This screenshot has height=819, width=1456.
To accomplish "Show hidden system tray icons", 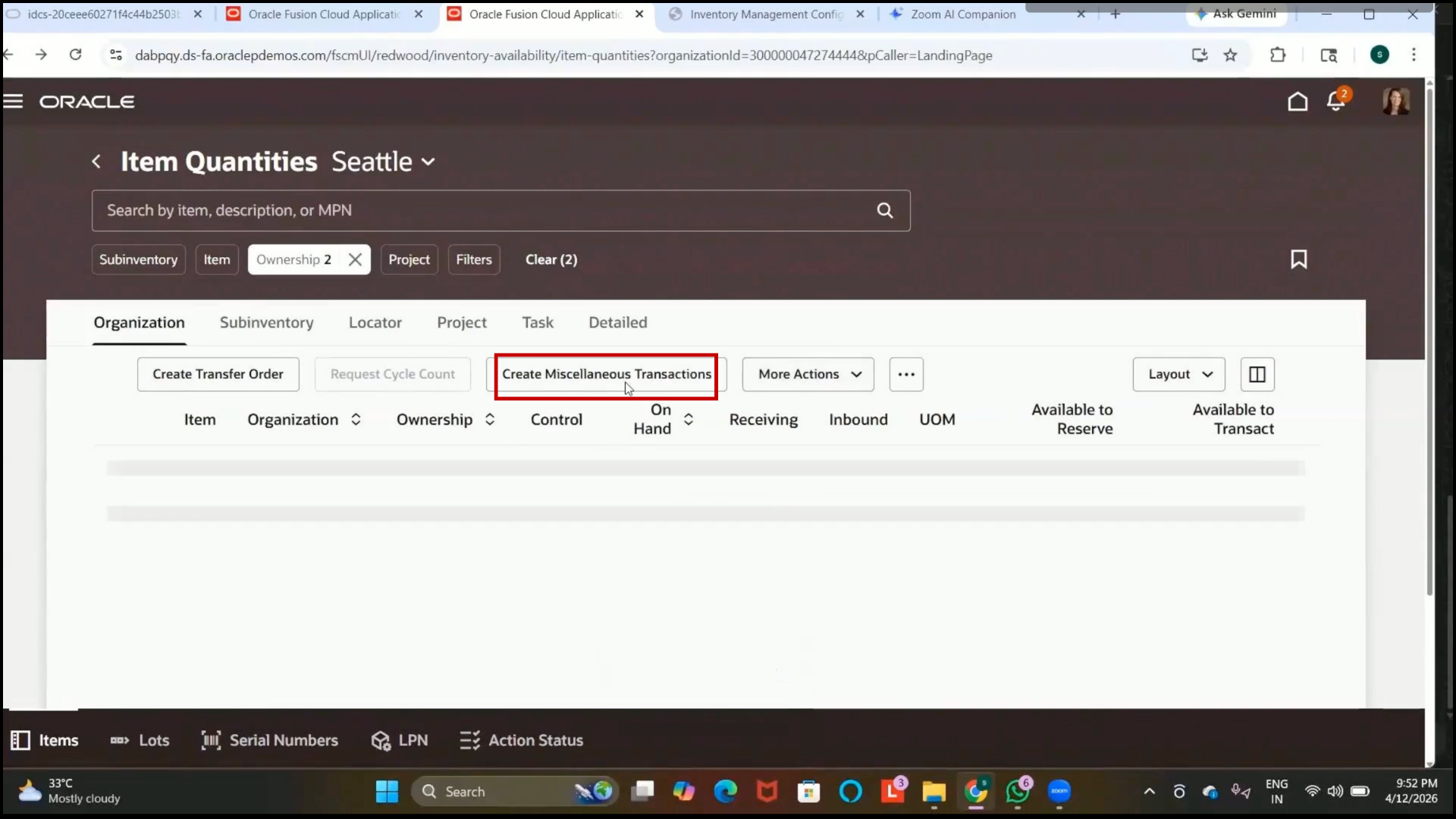I will click(1150, 792).
